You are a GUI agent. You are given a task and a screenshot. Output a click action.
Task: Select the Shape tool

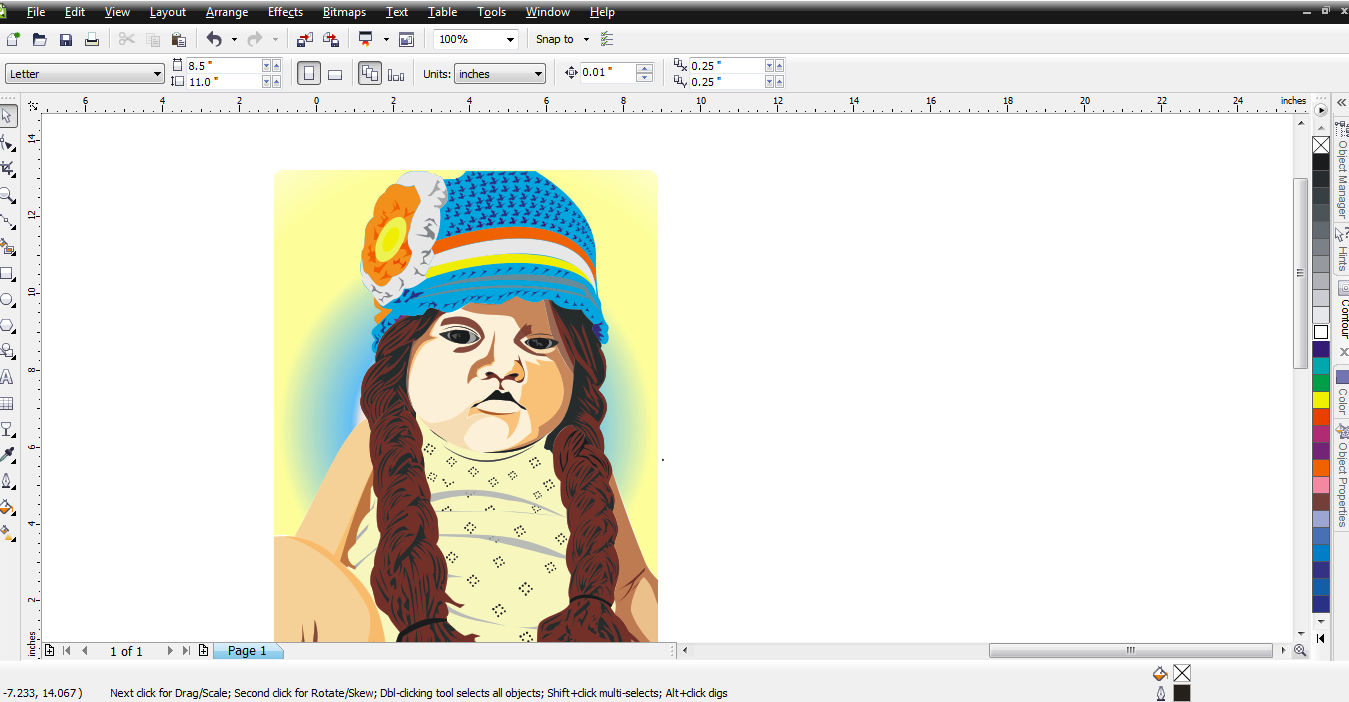pos(9,142)
